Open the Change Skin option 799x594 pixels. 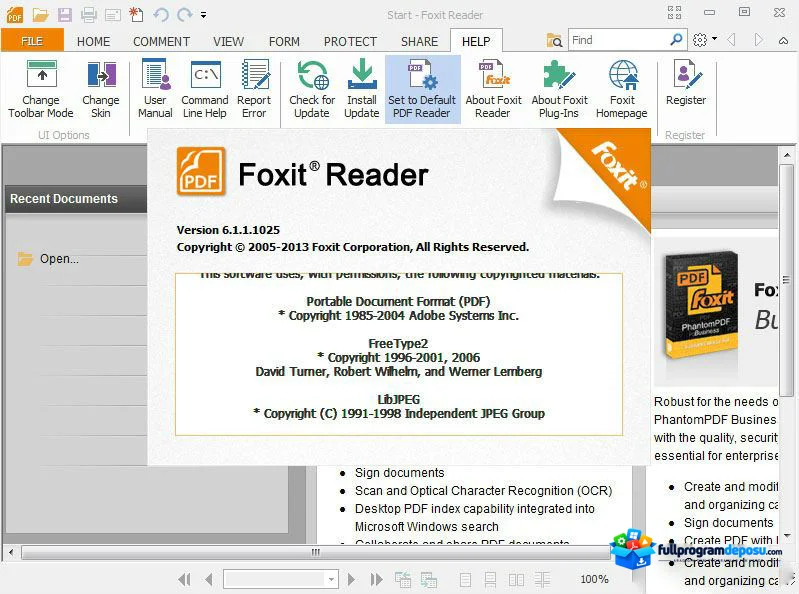101,90
